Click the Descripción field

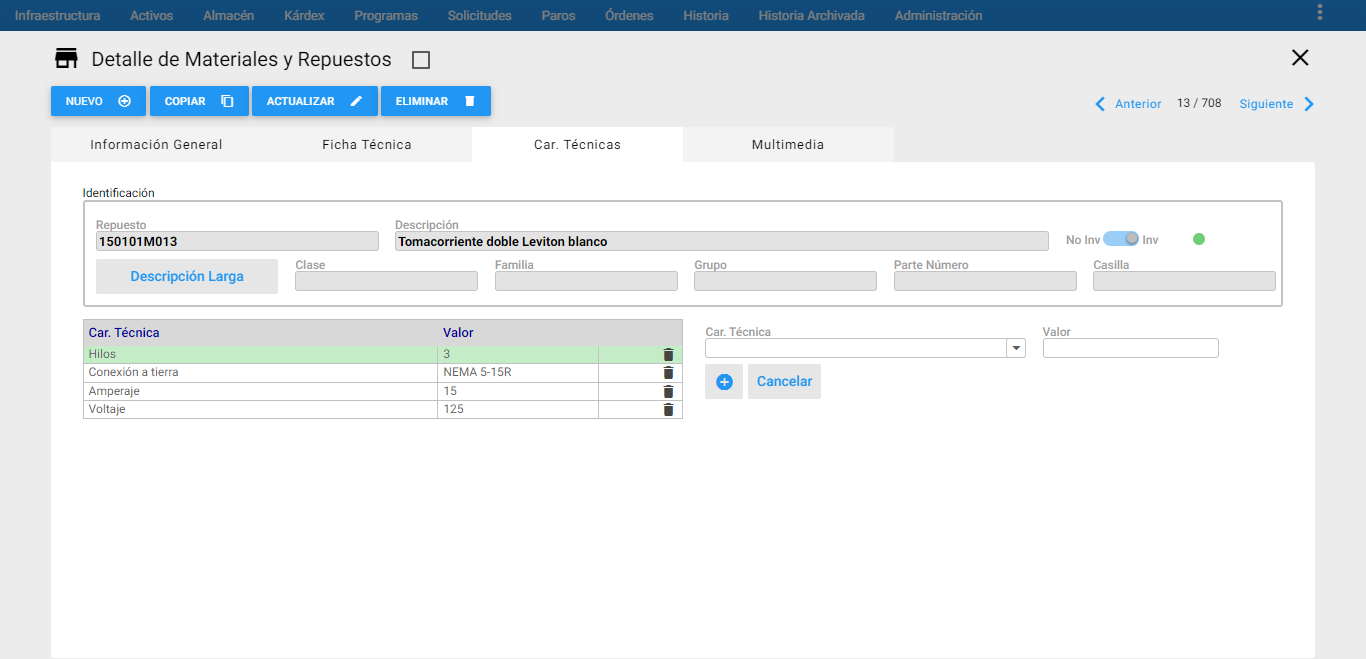click(x=722, y=241)
